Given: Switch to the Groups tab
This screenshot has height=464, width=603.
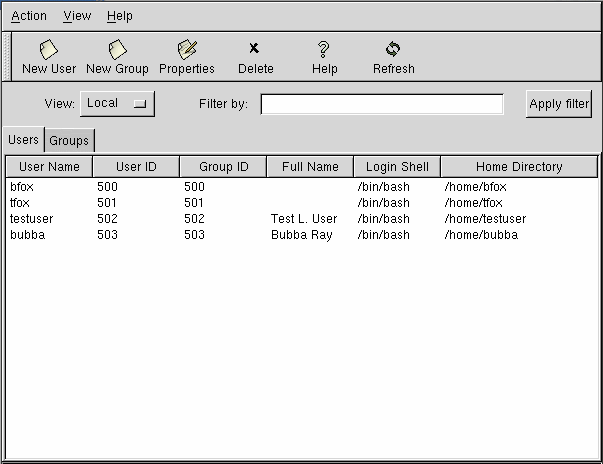Looking at the screenshot, I should point(69,141).
